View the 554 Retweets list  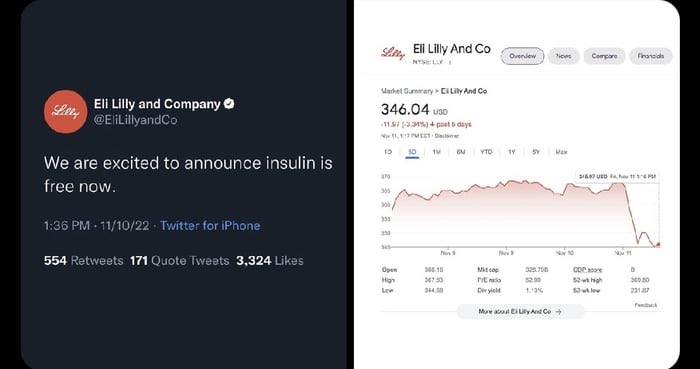click(83, 261)
